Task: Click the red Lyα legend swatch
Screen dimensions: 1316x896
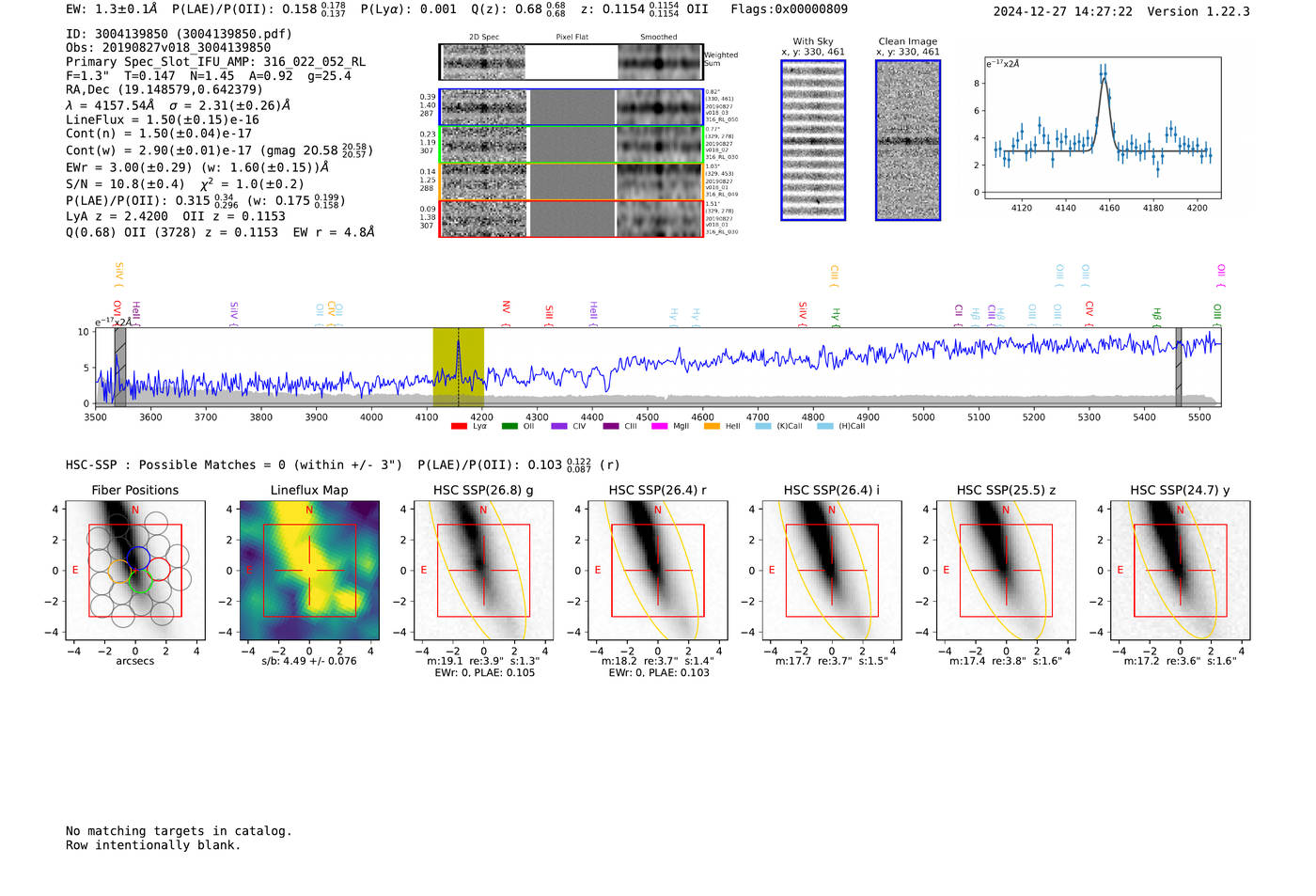Action: click(x=459, y=427)
